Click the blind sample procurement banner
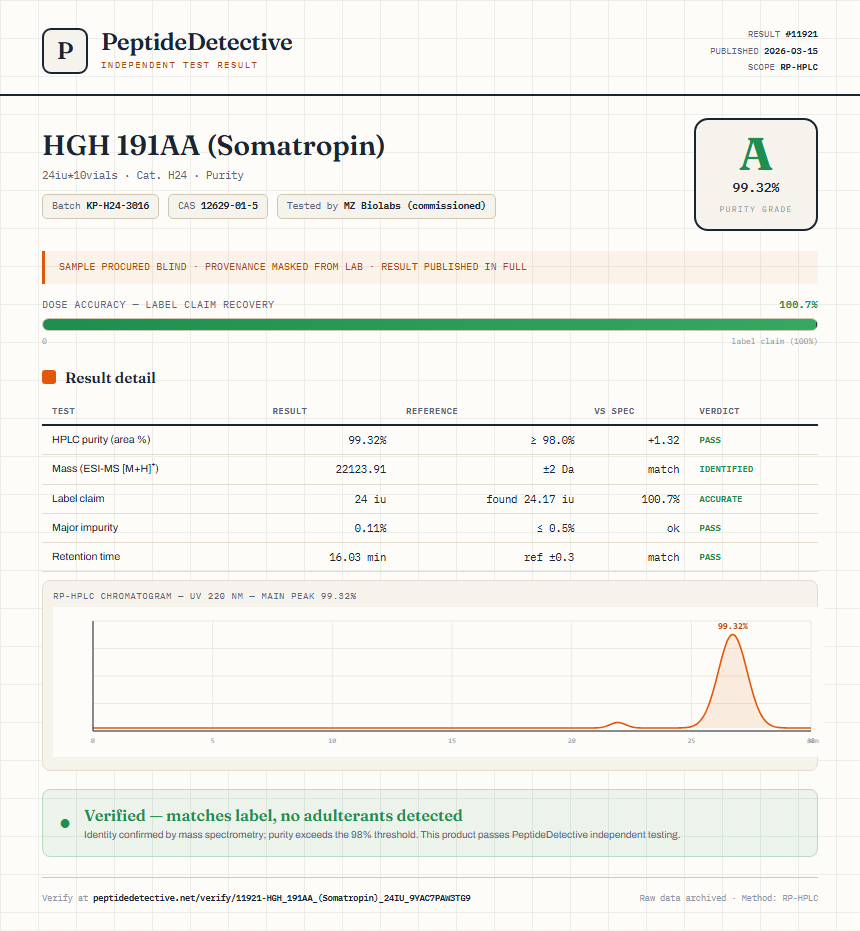 pos(430,267)
